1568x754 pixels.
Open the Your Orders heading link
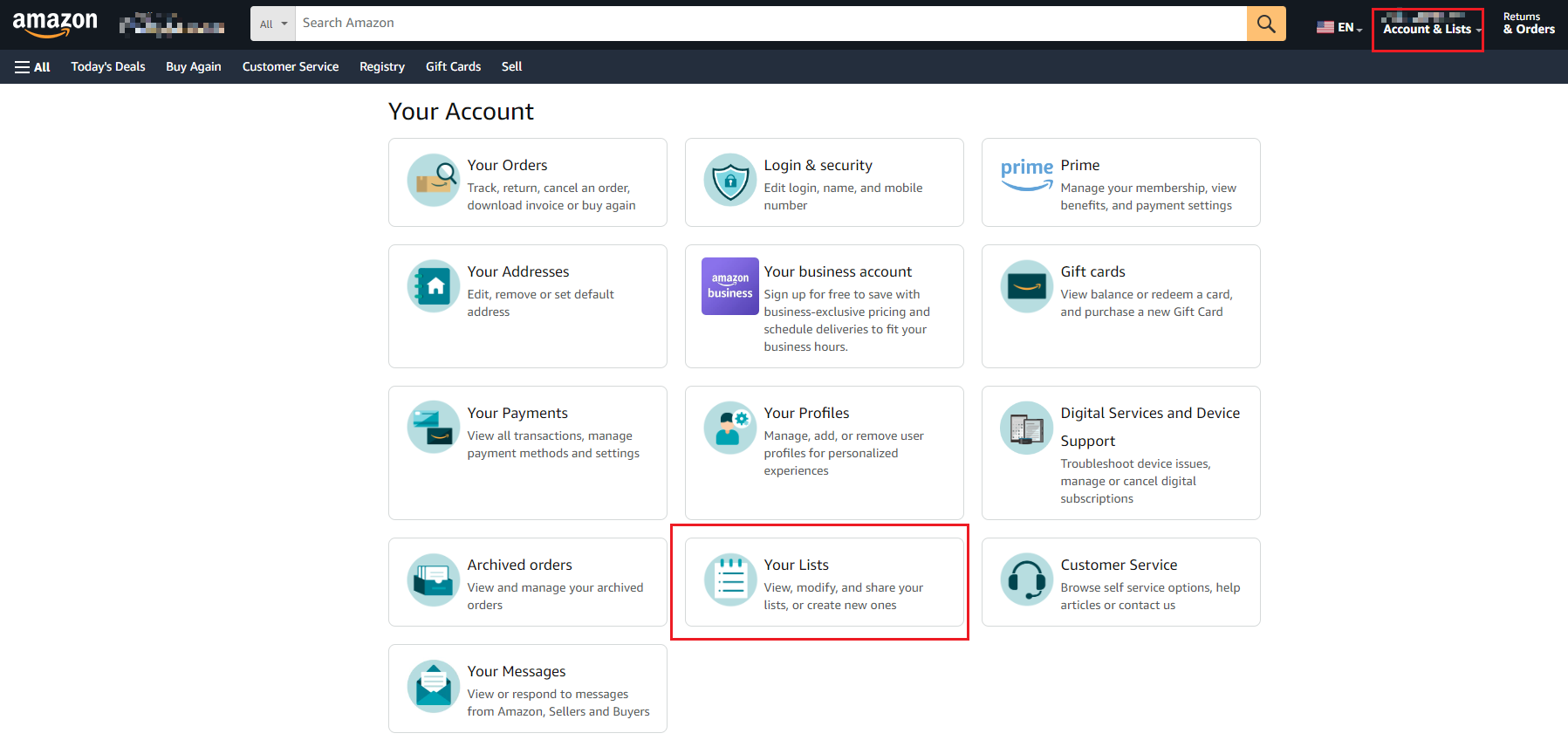[507, 165]
